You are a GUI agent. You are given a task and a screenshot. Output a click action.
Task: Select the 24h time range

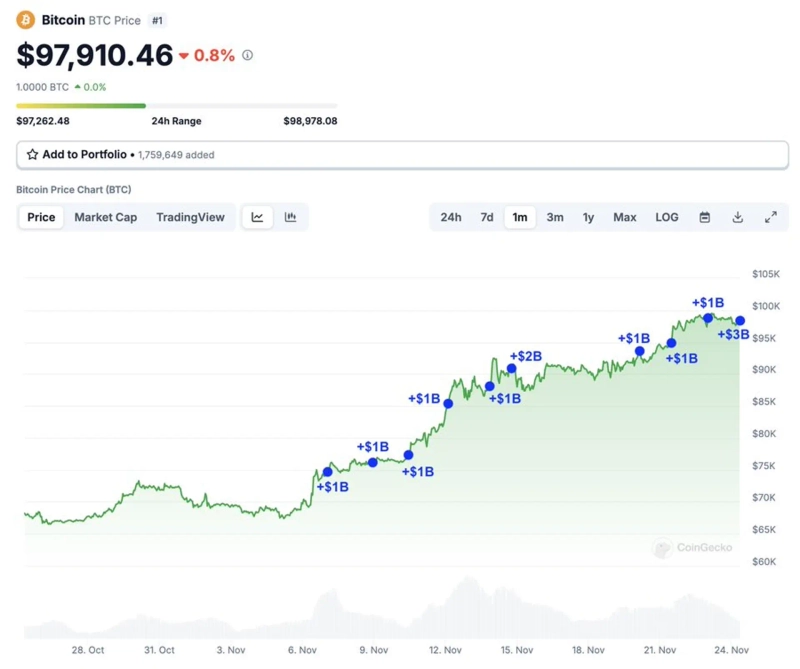click(x=451, y=217)
